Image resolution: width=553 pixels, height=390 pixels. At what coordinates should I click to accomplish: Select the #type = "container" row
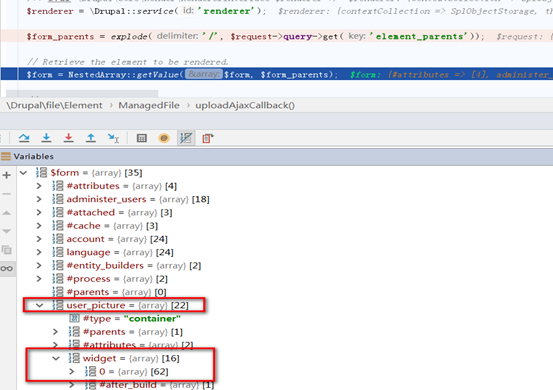coord(125,319)
